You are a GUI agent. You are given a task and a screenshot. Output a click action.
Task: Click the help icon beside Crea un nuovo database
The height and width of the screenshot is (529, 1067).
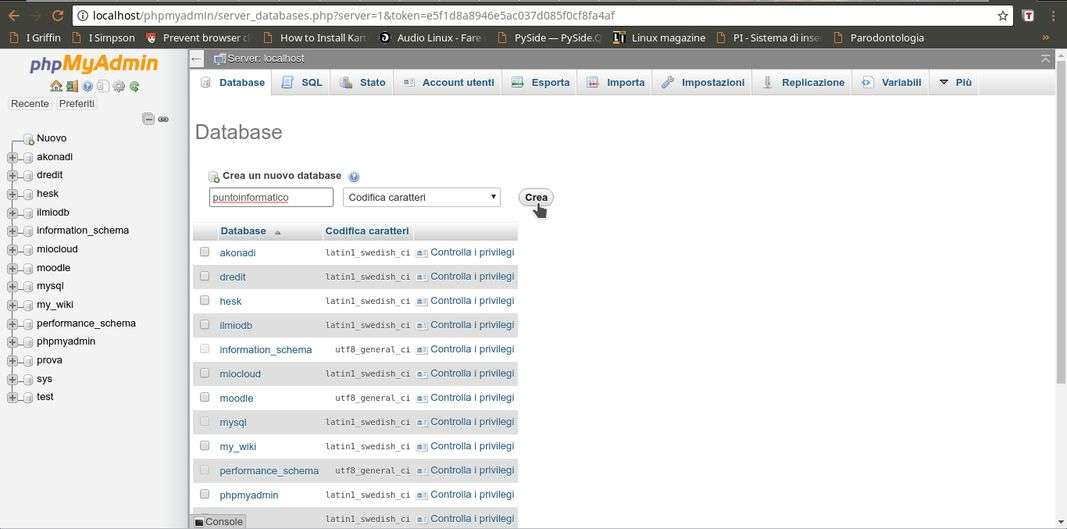354,176
